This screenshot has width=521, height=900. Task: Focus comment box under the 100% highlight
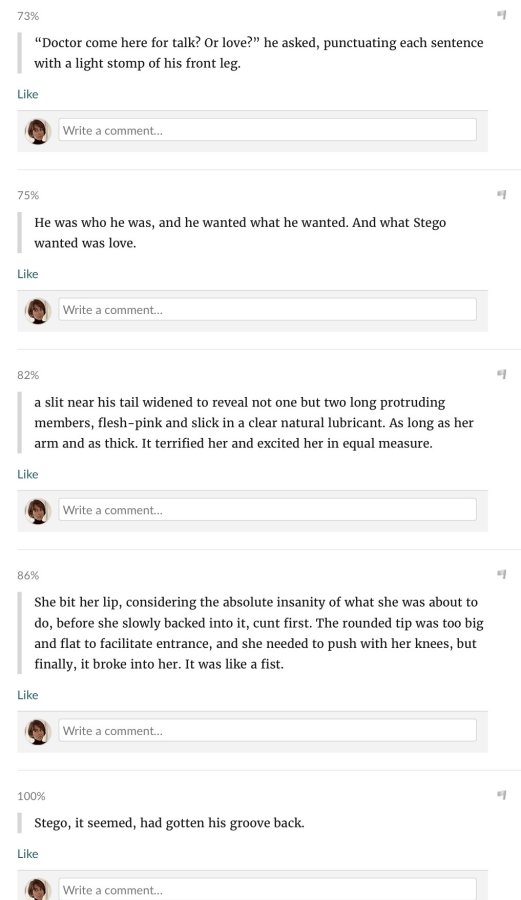click(267, 889)
